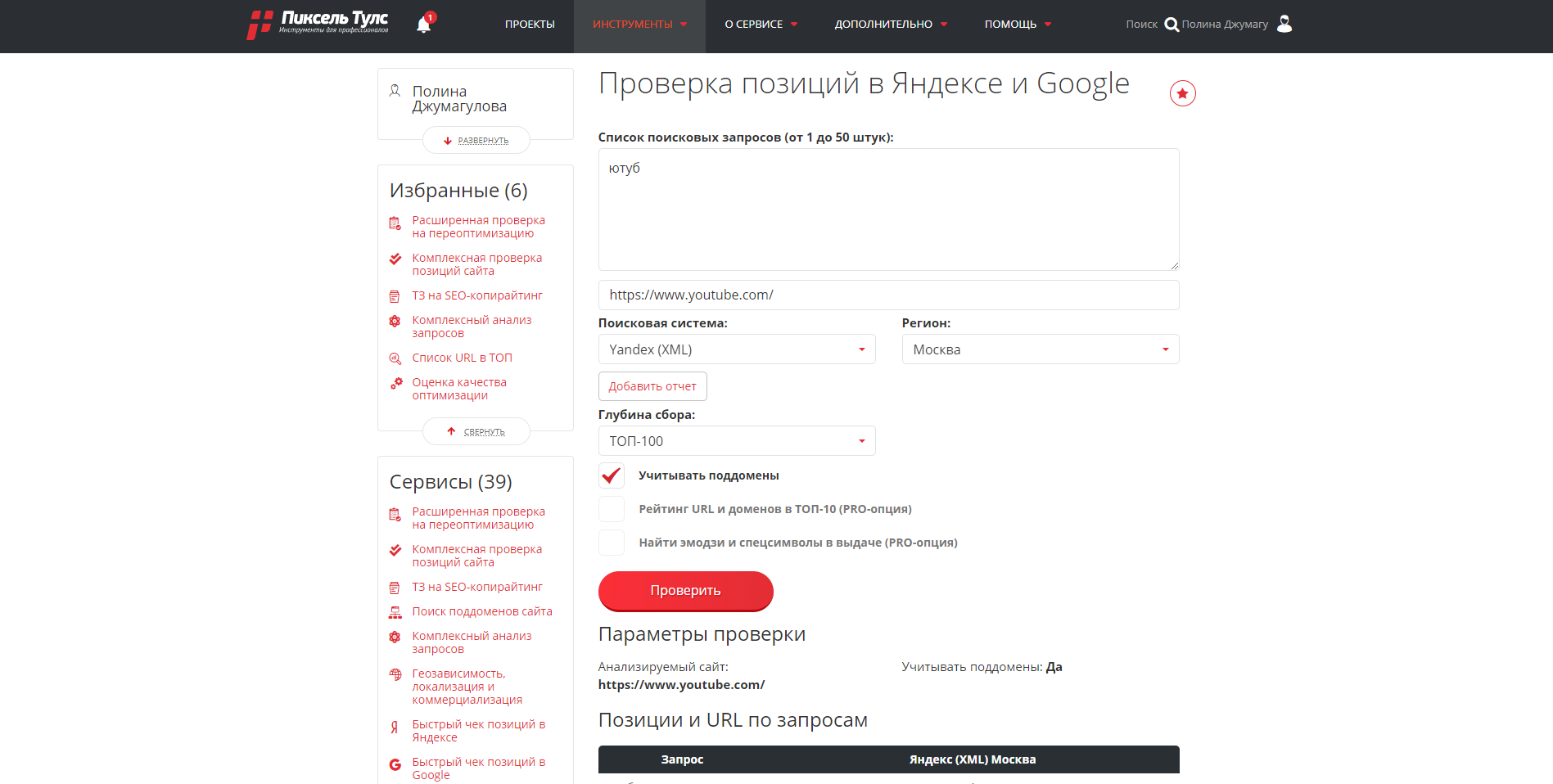
Task: Enable Найти эмодзи и спецсимволы checkbox
Action: [612, 543]
